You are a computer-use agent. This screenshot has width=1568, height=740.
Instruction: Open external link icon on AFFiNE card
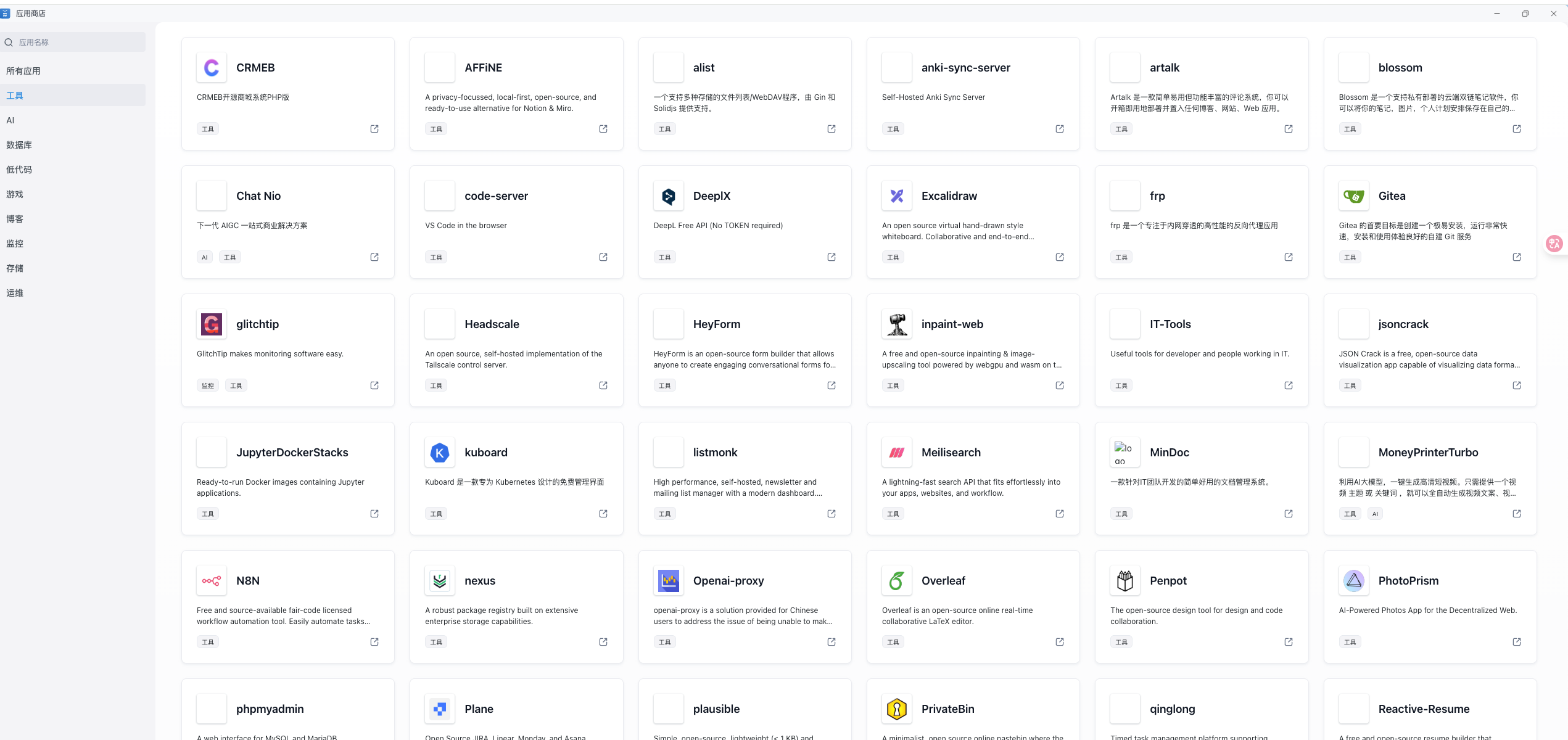[x=603, y=129]
